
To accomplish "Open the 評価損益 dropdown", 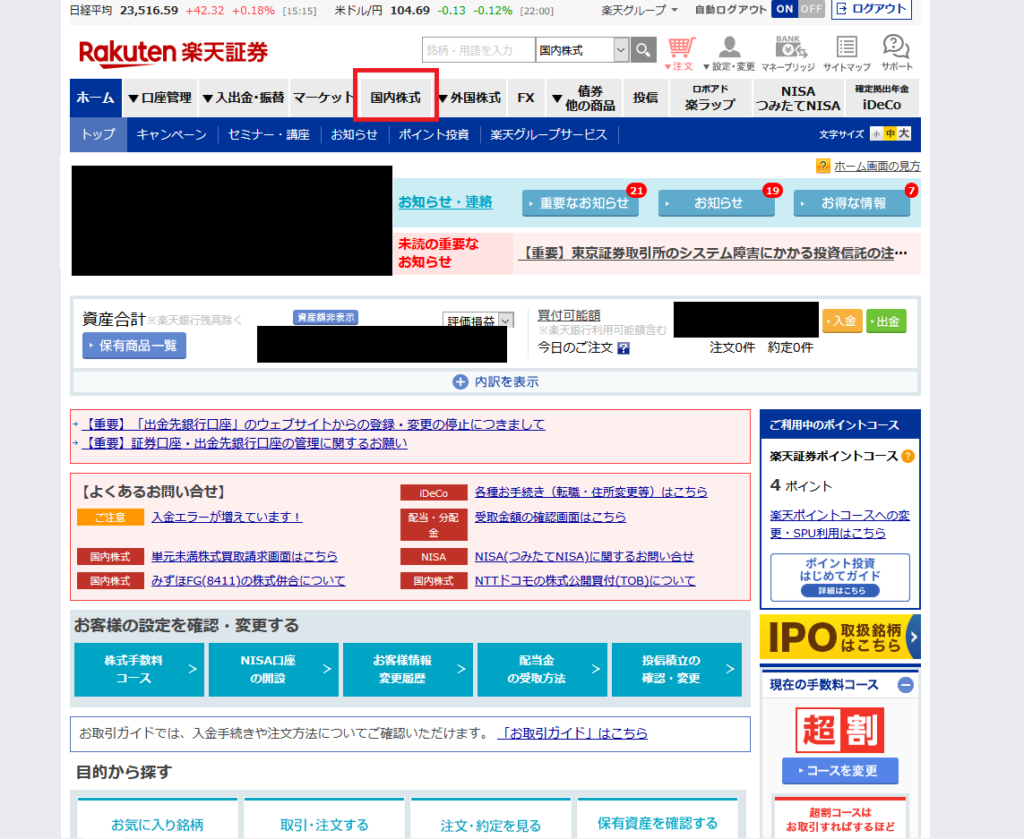I will pos(478,320).
